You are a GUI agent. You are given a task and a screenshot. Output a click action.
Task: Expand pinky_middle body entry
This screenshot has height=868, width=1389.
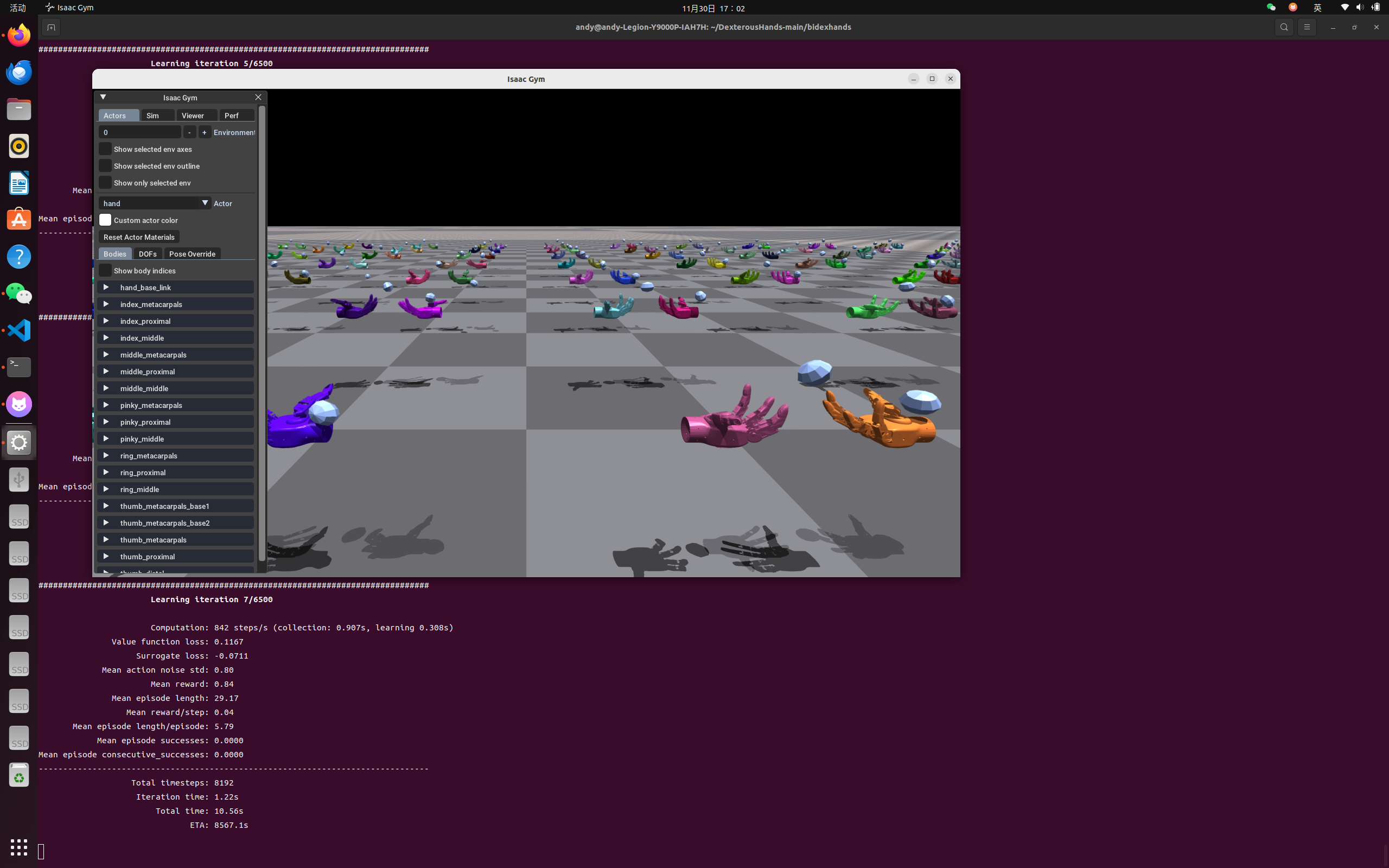click(175, 438)
